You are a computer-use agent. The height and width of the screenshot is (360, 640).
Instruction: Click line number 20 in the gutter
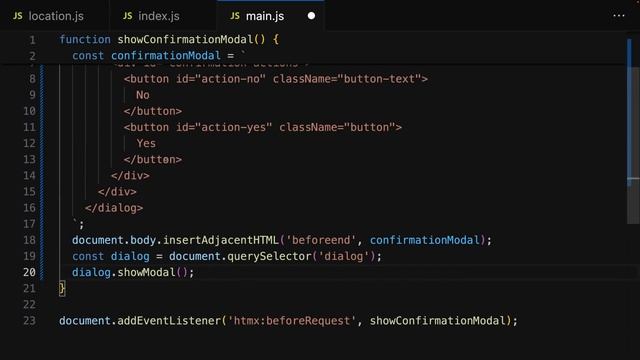point(29,272)
